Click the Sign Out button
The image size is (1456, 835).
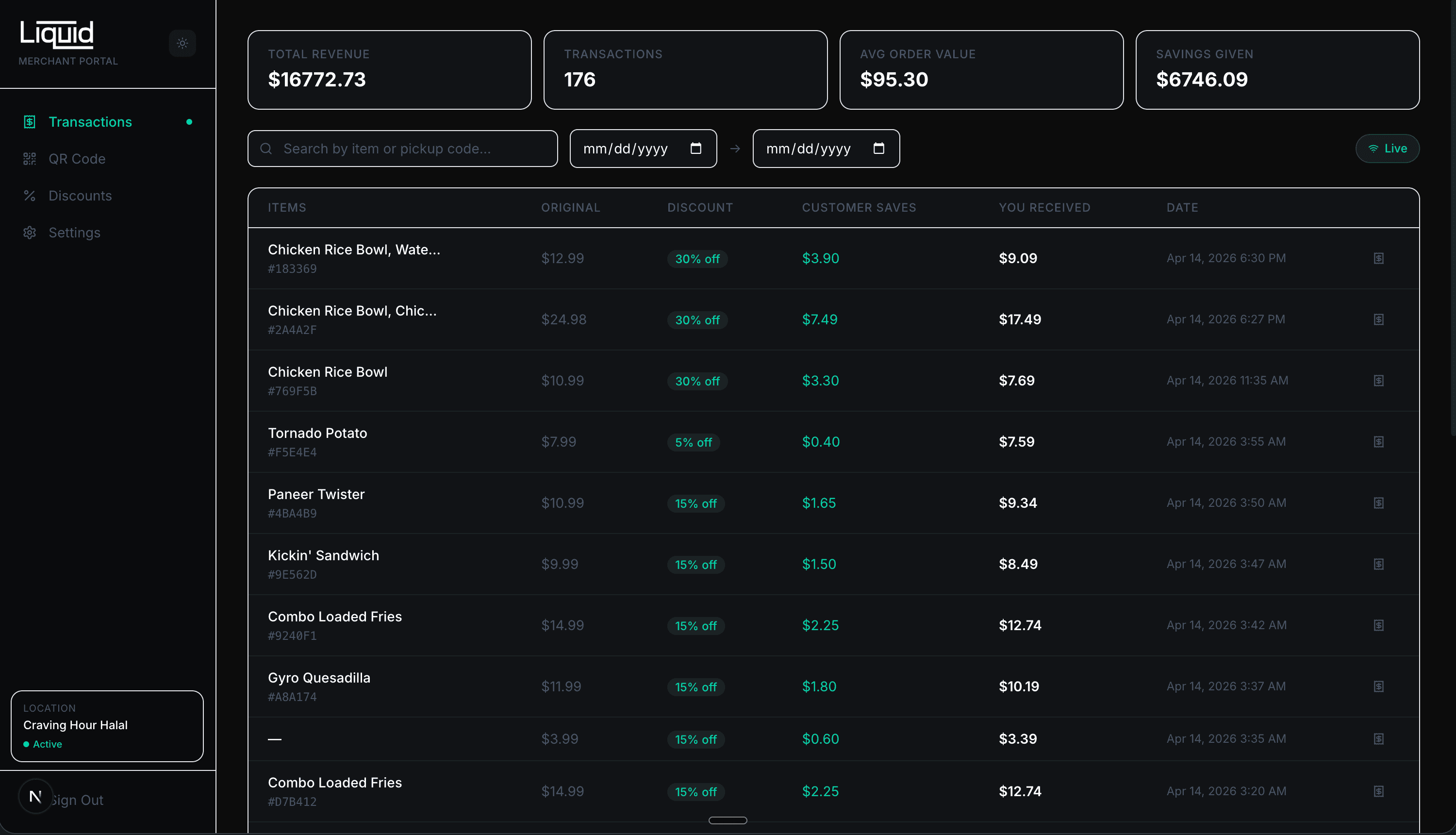[x=76, y=800]
